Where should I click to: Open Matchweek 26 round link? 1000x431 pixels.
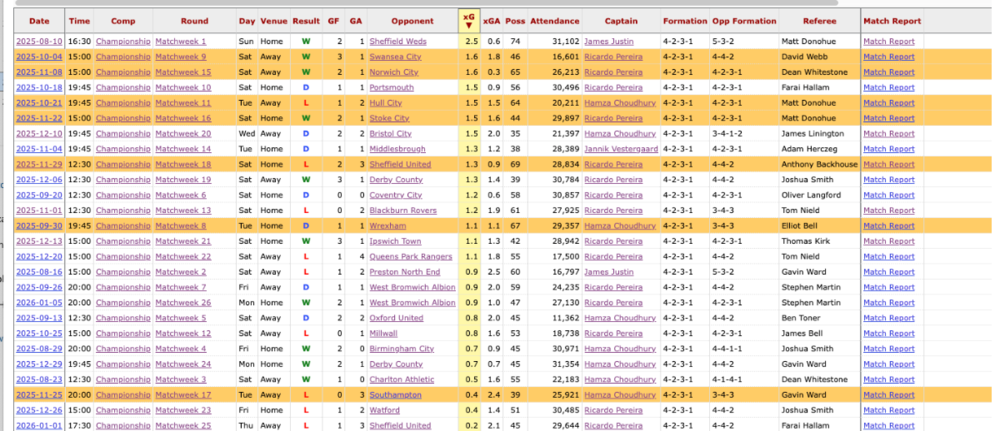tap(183, 303)
